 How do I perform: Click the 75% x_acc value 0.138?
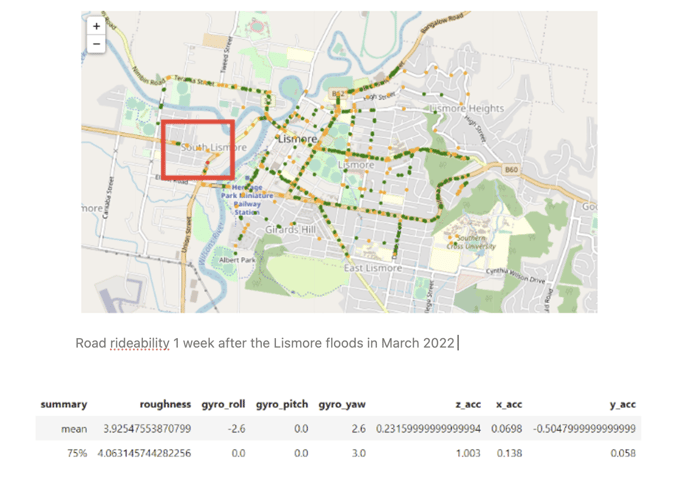(x=509, y=453)
